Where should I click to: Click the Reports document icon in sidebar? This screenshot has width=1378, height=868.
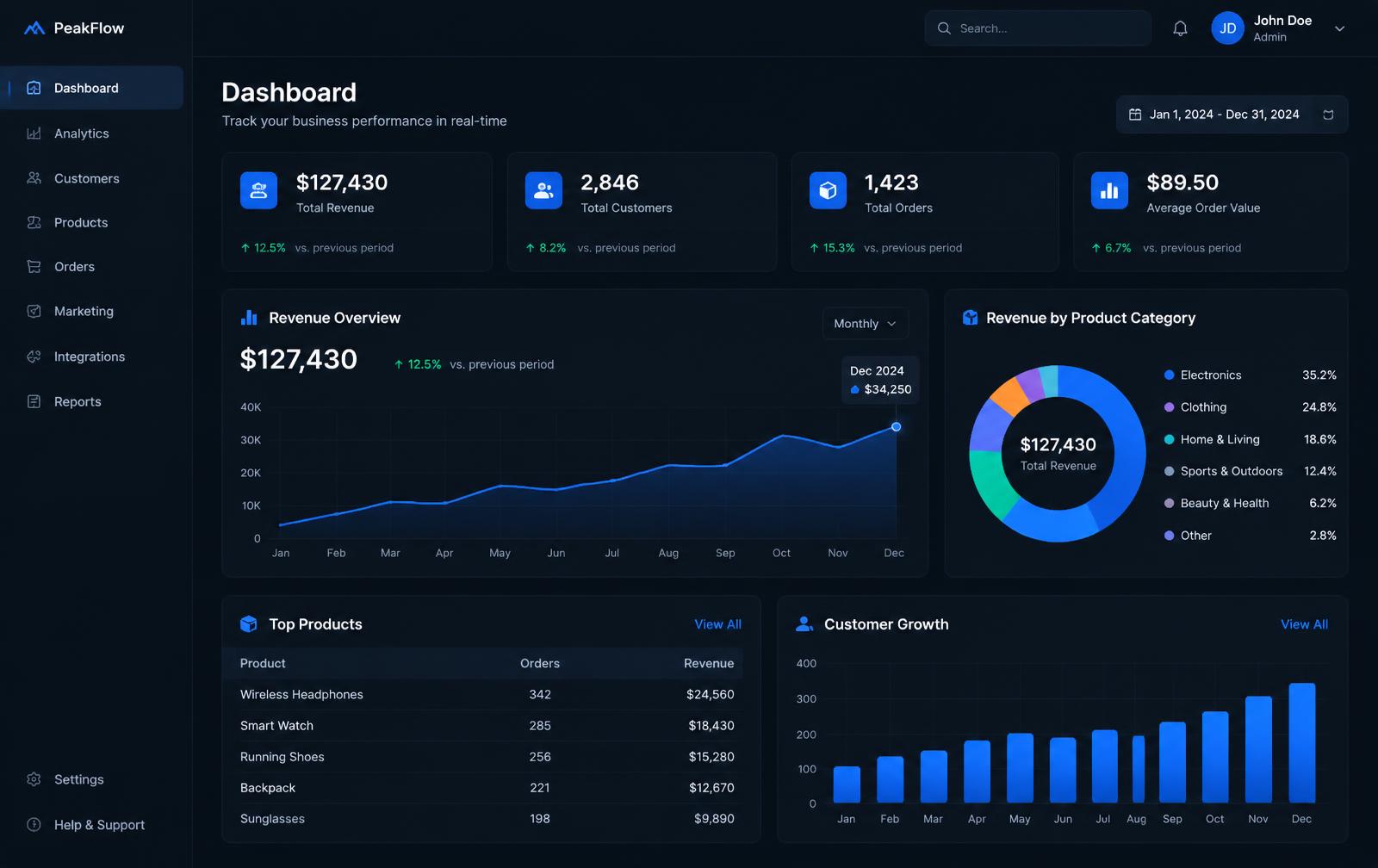pyautogui.click(x=34, y=401)
